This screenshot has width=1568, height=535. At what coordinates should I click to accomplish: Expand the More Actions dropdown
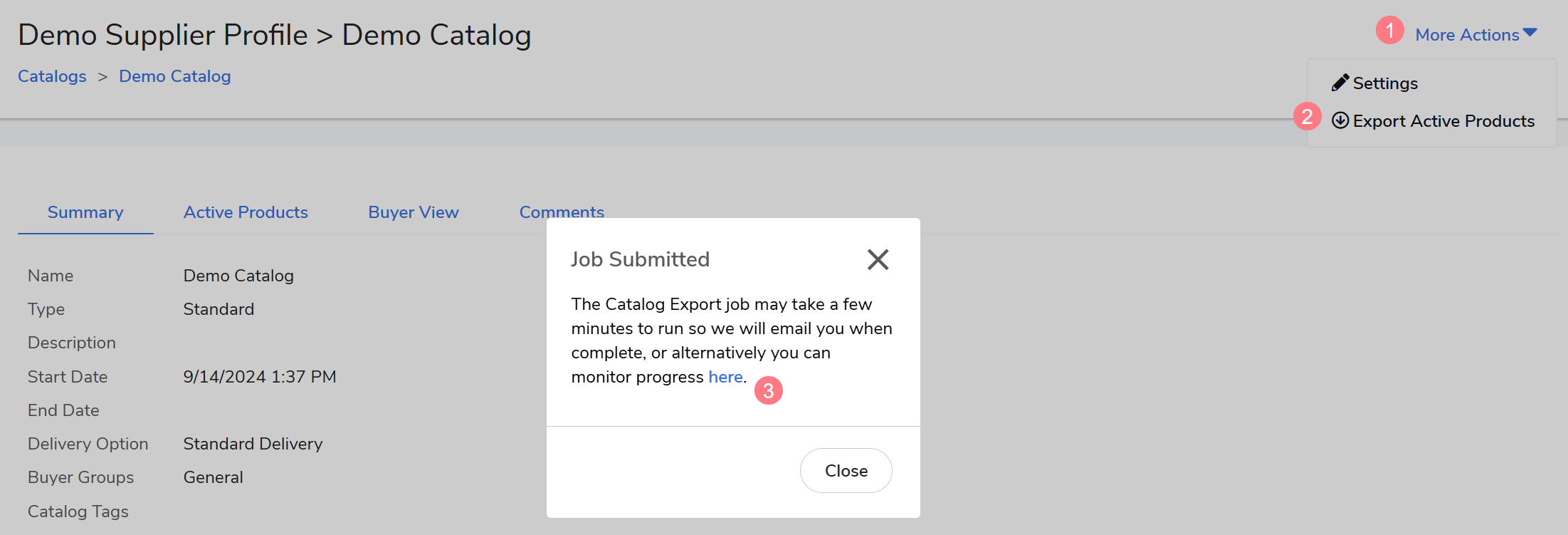pos(1475,35)
